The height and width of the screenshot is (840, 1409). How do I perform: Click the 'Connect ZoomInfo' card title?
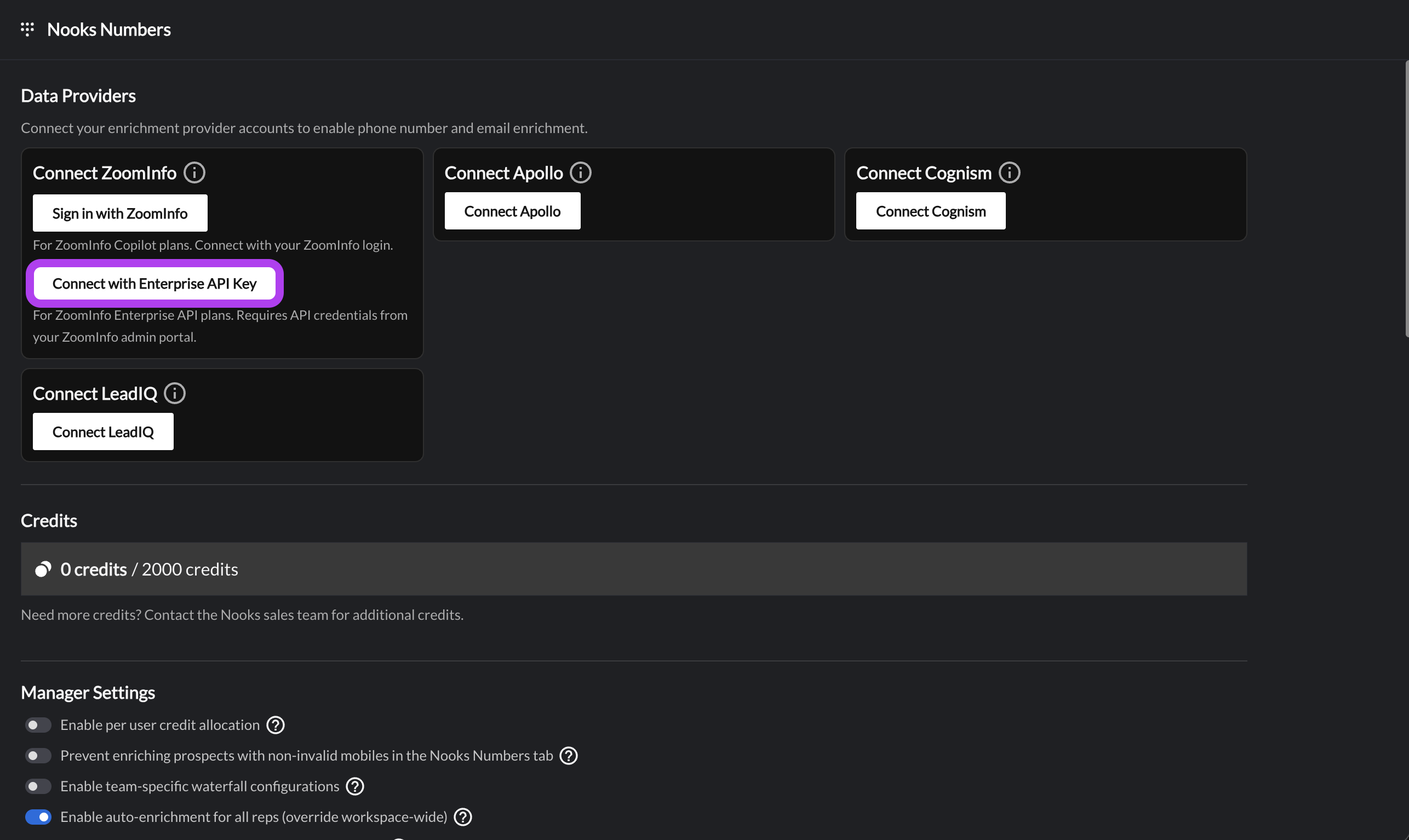[x=105, y=172]
